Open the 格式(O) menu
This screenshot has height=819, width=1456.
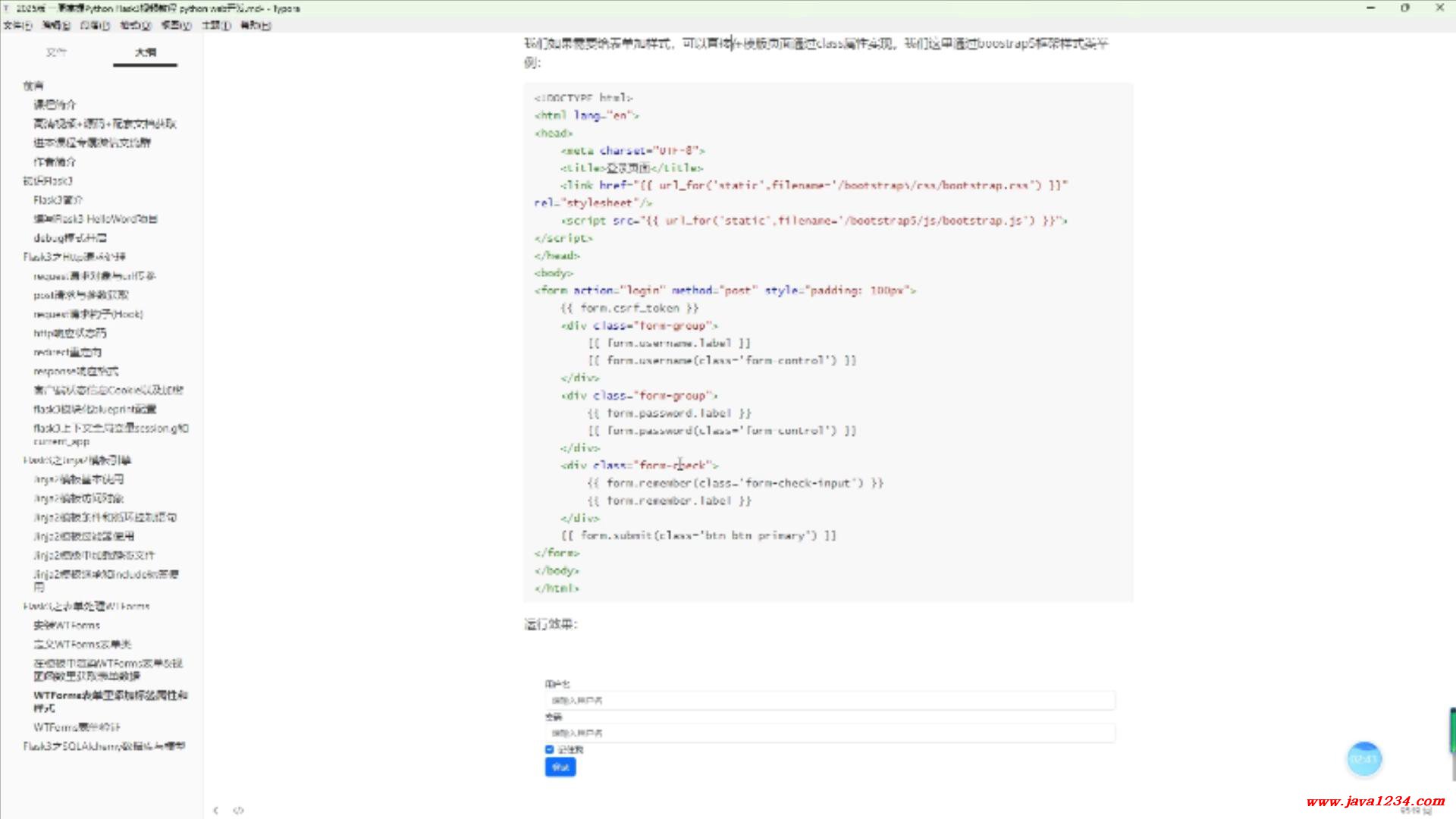136,25
